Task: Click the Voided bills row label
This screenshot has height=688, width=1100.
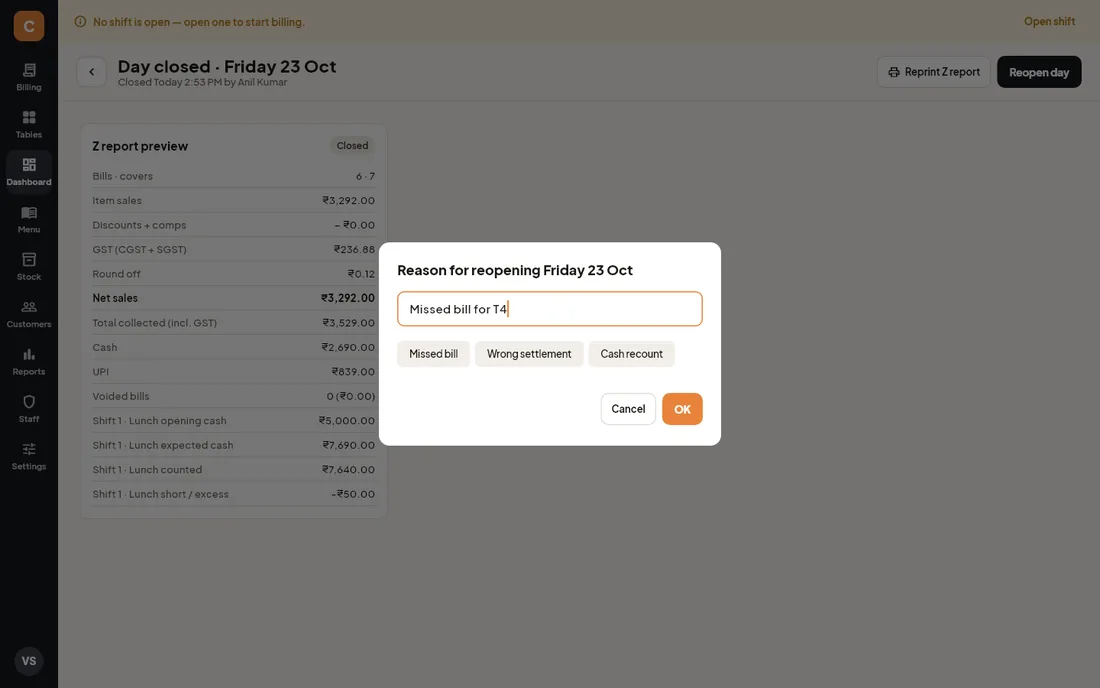Action: (121, 396)
